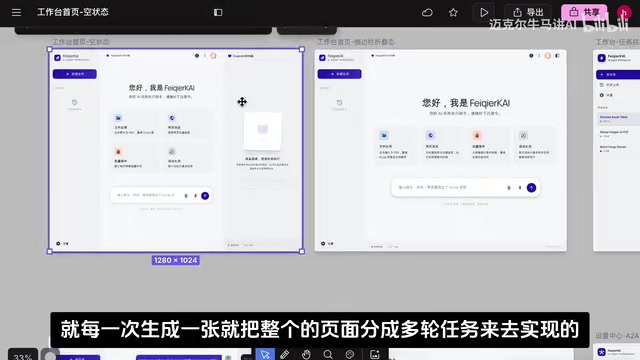640x360 pixels.
Task: Select the white placeholder card in first frame
Action: point(262,131)
